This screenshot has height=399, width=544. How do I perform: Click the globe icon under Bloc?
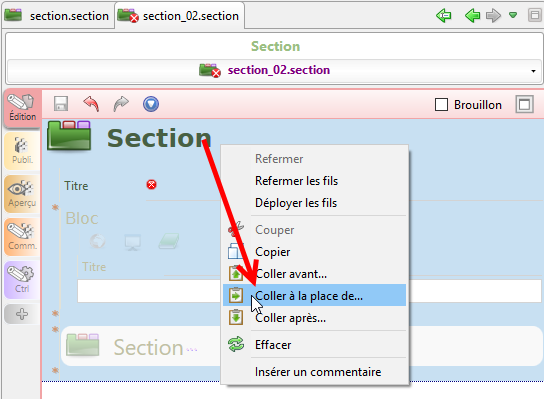(97, 241)
